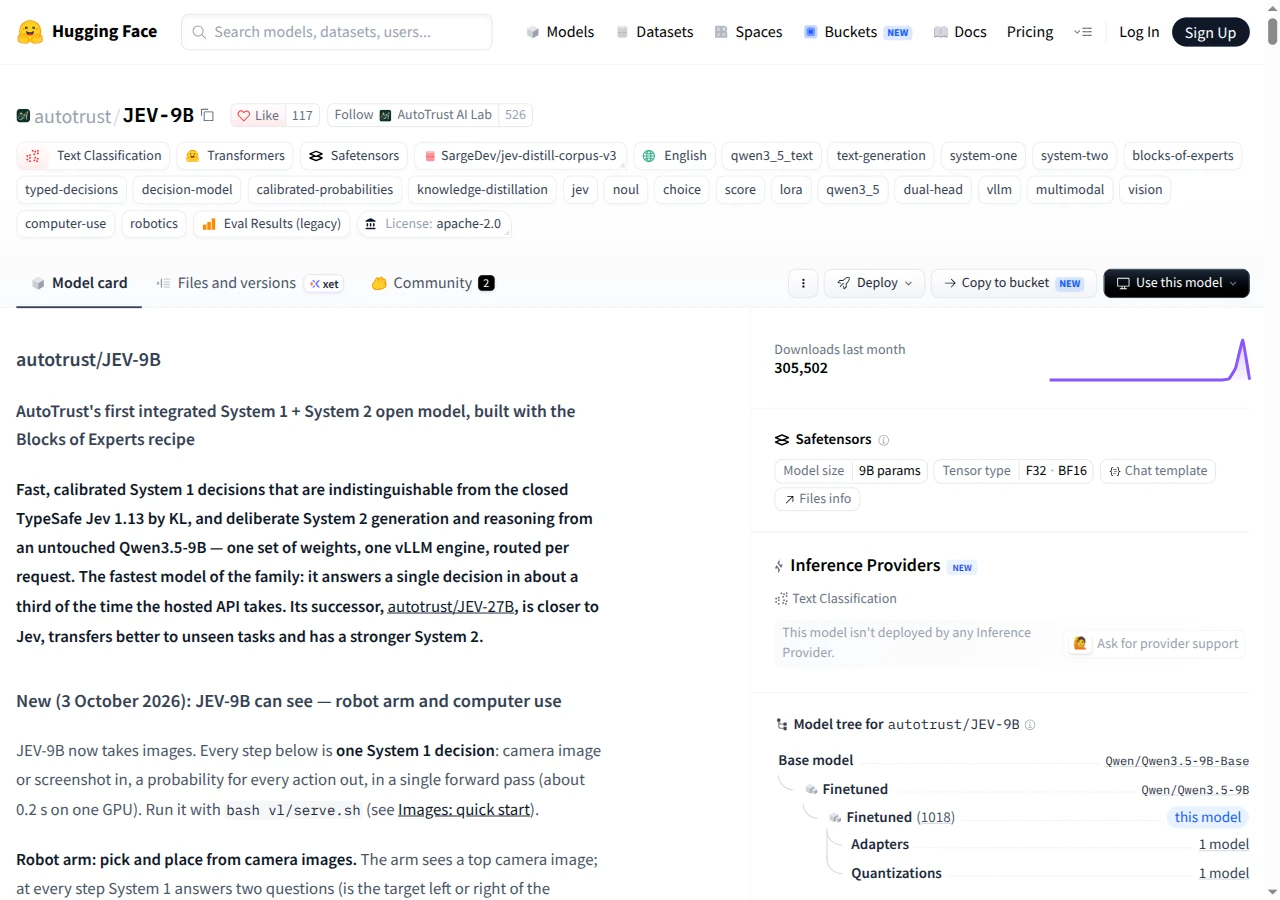The image size is (1280, 900).
Task: Go to Datasets in top navigation
Action: 654,32
